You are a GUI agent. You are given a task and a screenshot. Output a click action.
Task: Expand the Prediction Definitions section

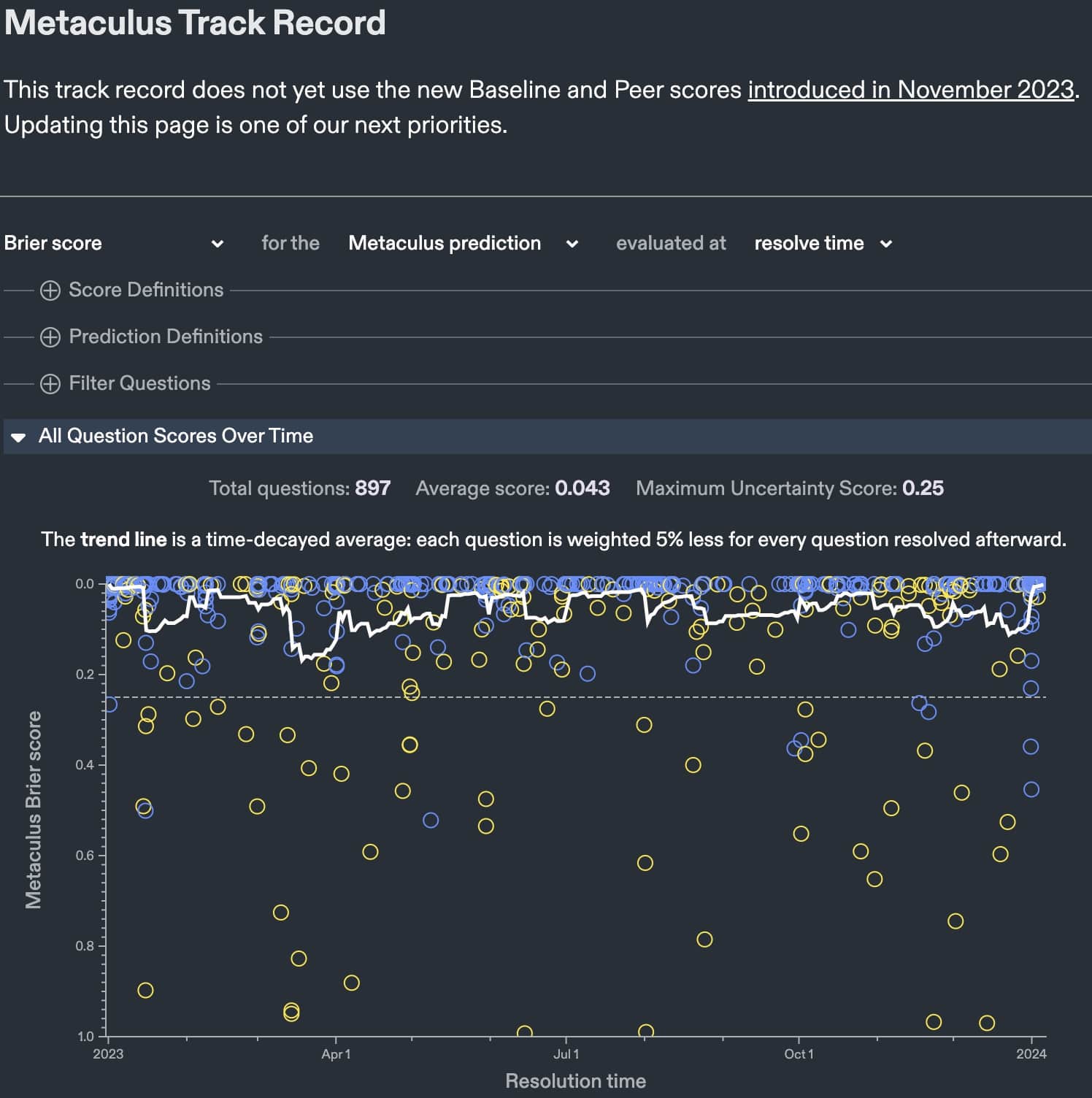point(165,337)
